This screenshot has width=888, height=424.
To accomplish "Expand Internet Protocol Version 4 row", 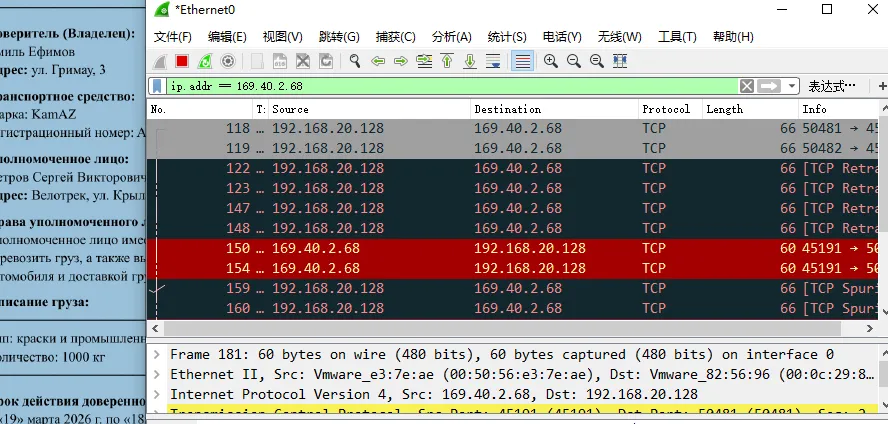I will [157, 395].
